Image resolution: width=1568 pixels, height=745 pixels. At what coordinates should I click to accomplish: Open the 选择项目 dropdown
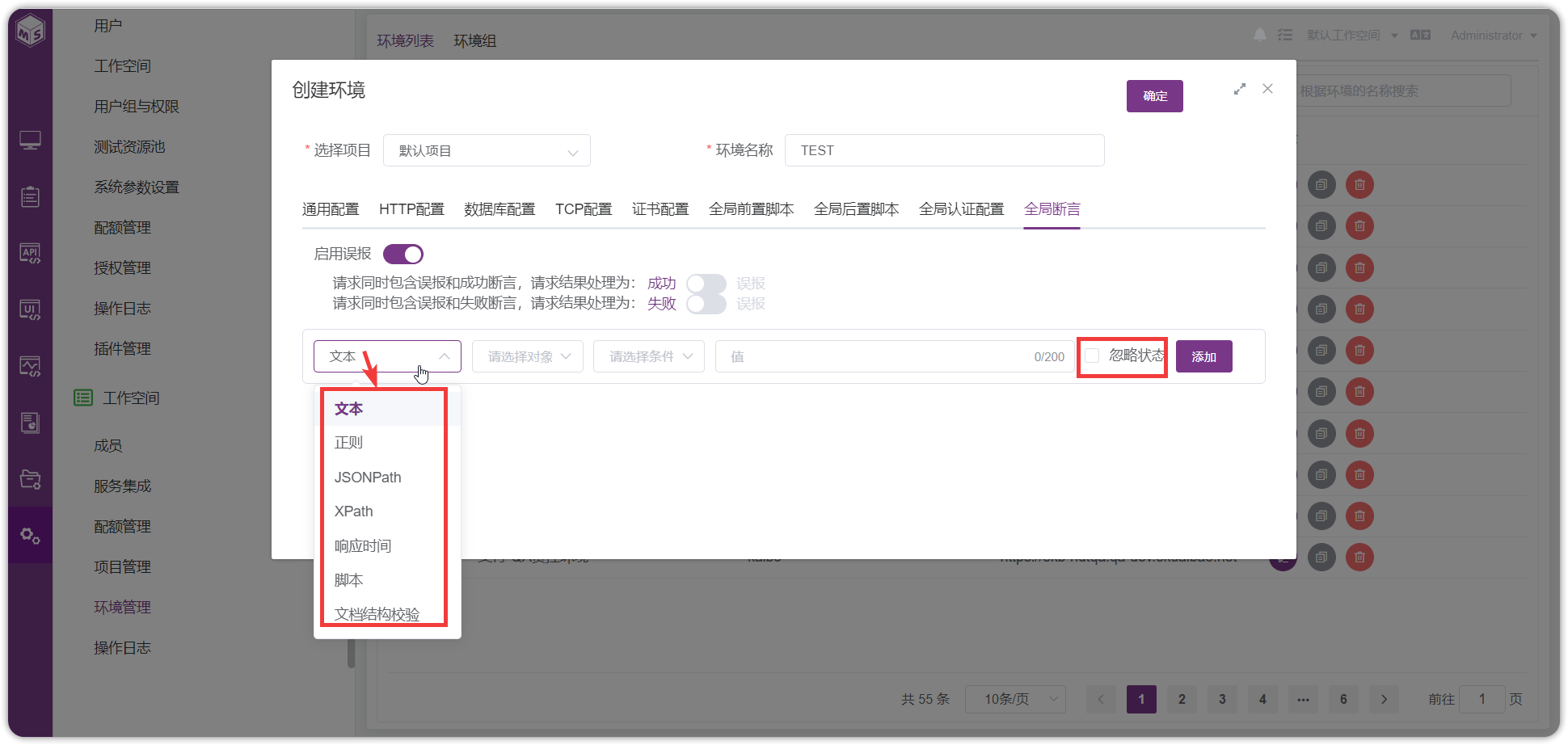pyautogui.click(x=487, y=150)
